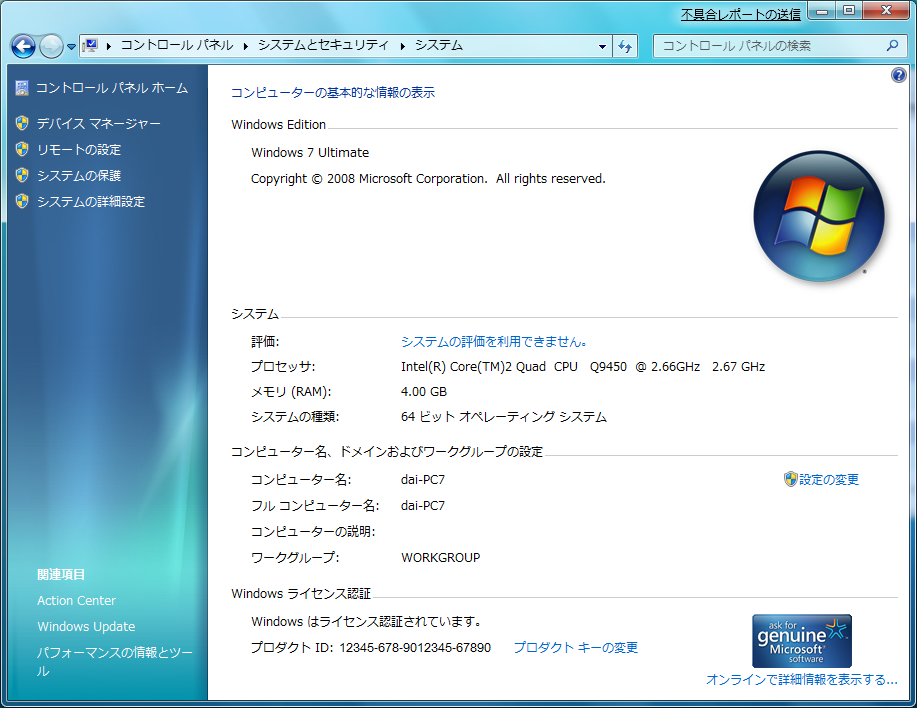Click the genuine Microsoft software badge
The height and width of the screenshot is (708, 917).
801,641
